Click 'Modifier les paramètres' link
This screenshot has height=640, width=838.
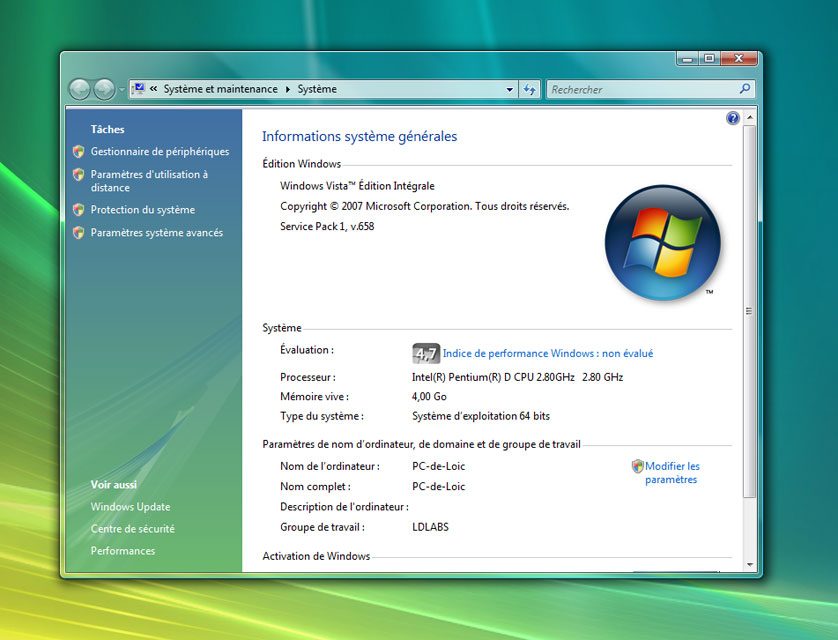pyautogui.click(x=672, y=473)
